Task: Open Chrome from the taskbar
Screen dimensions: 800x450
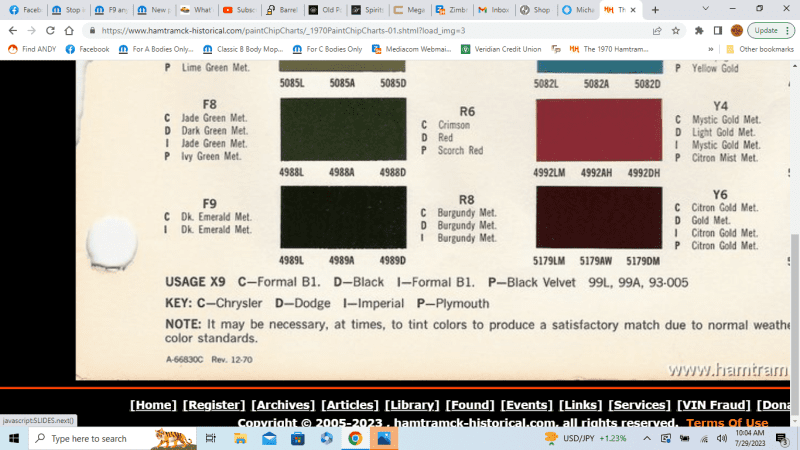Action: [355, 438]
